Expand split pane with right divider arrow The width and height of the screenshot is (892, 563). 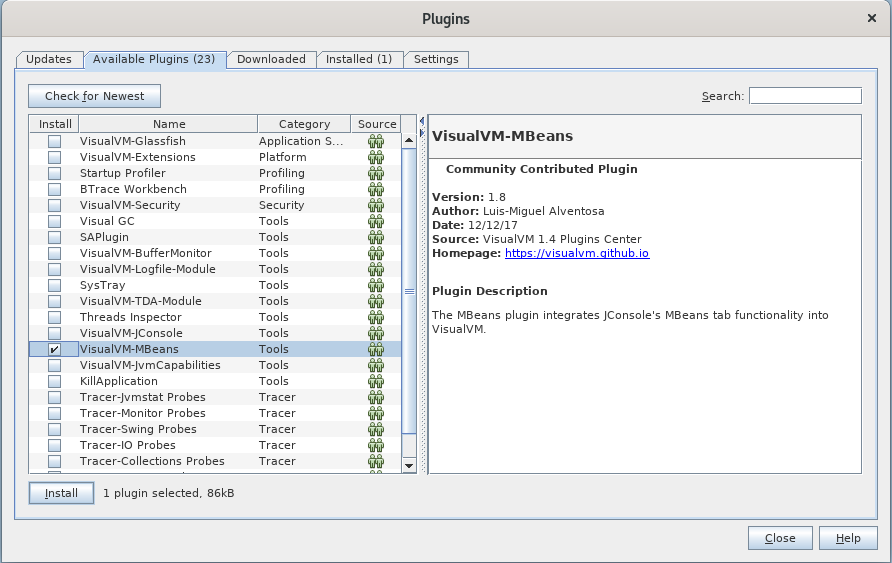(422, 133)
